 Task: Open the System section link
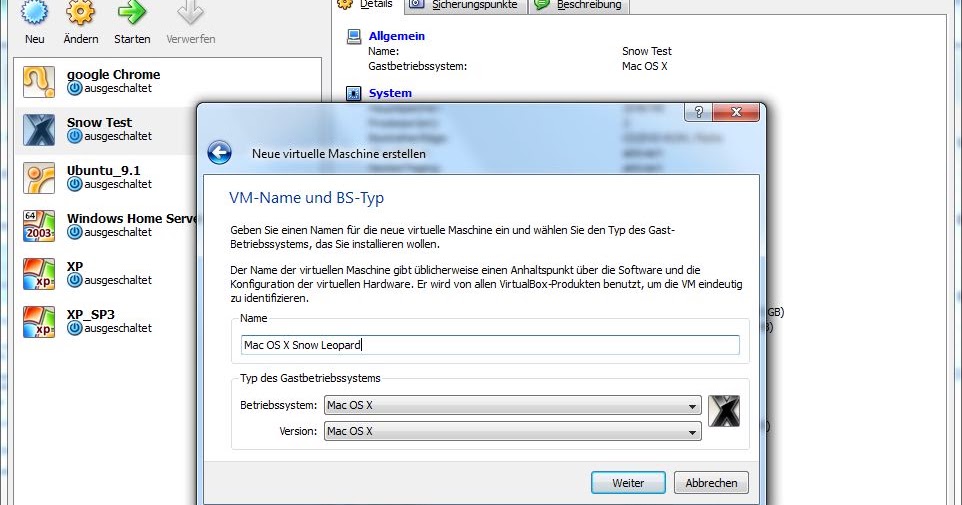390,93
